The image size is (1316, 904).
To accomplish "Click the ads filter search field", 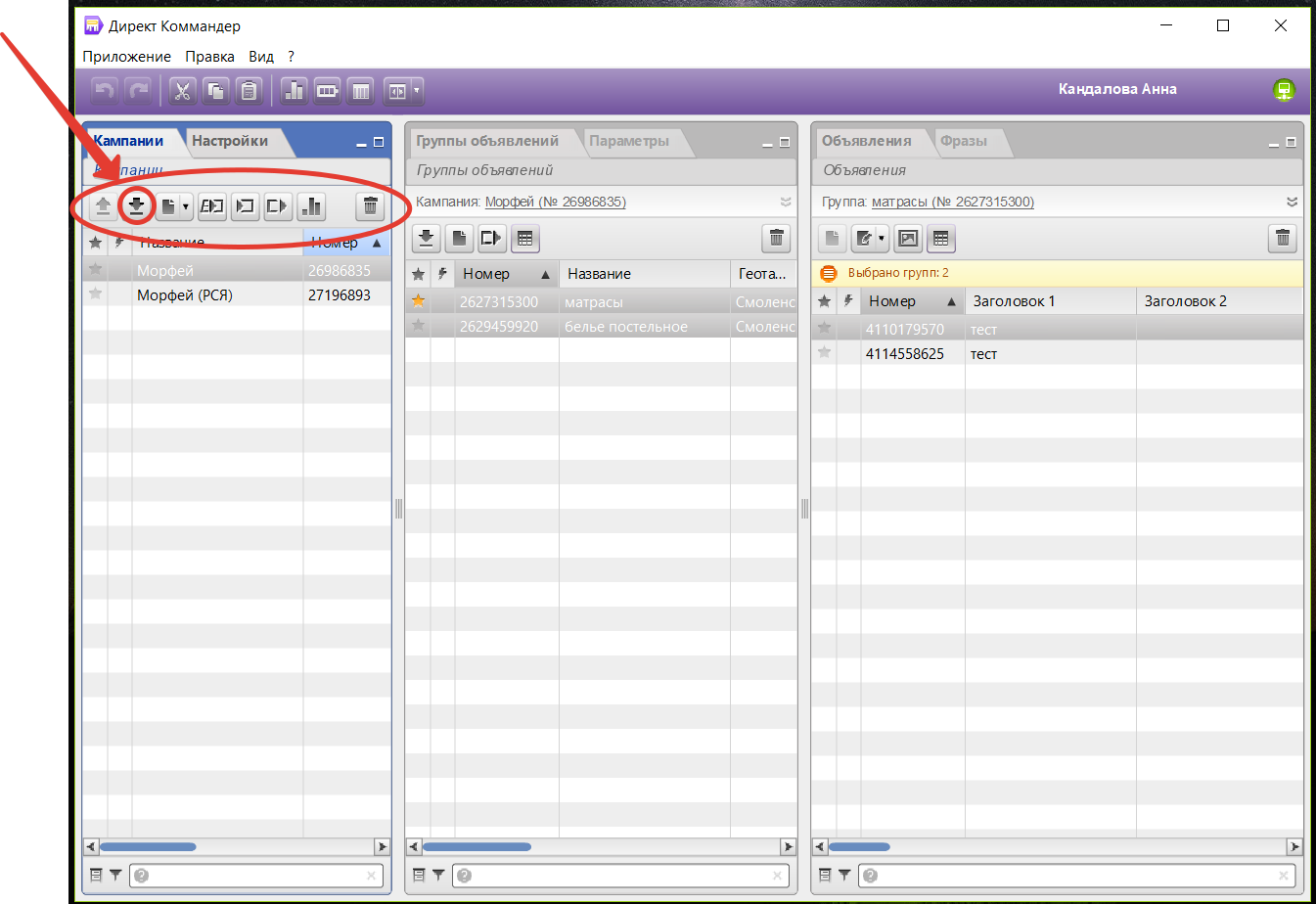I will 1076,876.
